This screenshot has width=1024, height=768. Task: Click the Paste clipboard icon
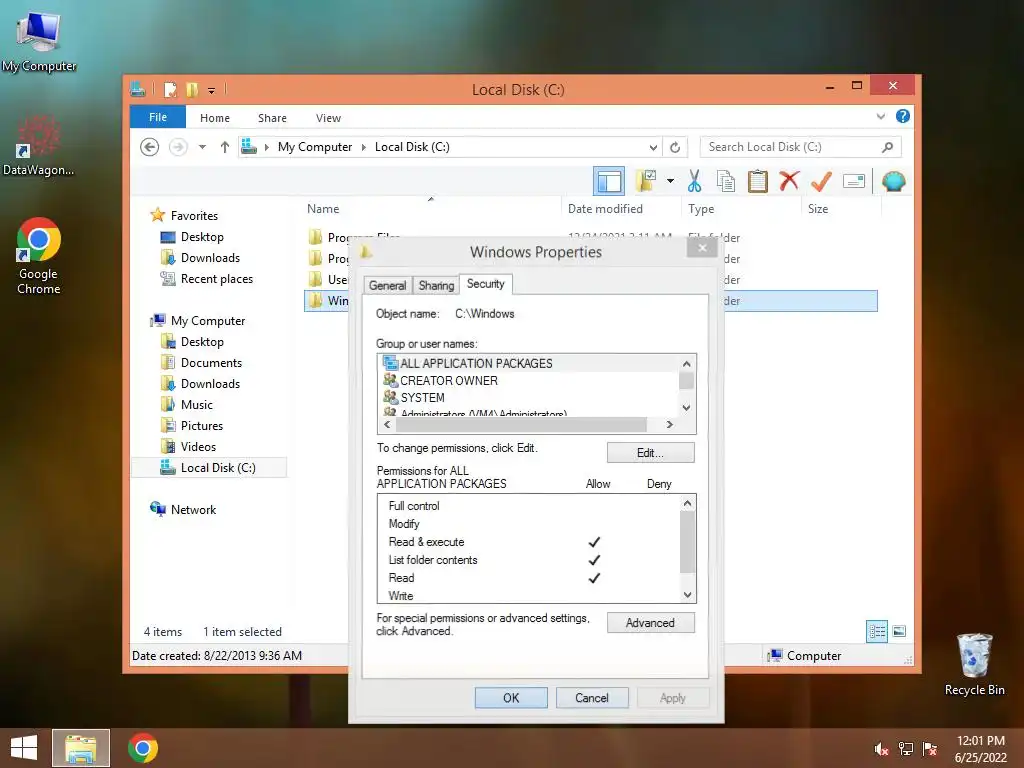tap(758, 181)
